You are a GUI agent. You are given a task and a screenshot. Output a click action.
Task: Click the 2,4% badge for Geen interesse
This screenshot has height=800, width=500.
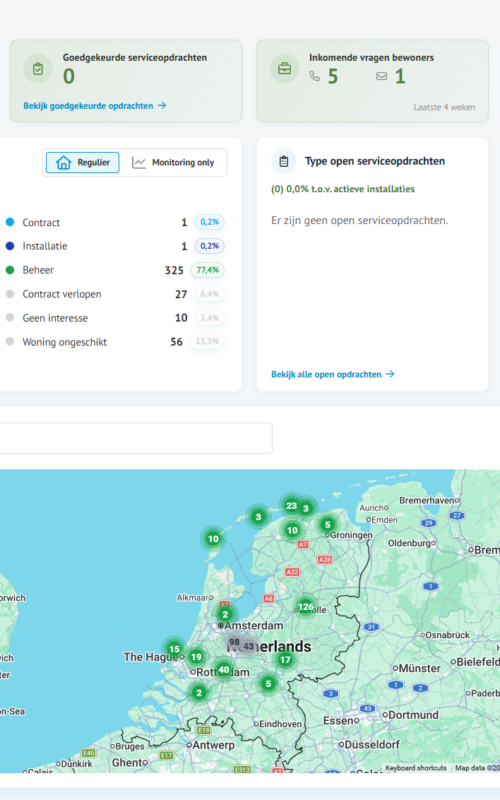coord(209,318)
